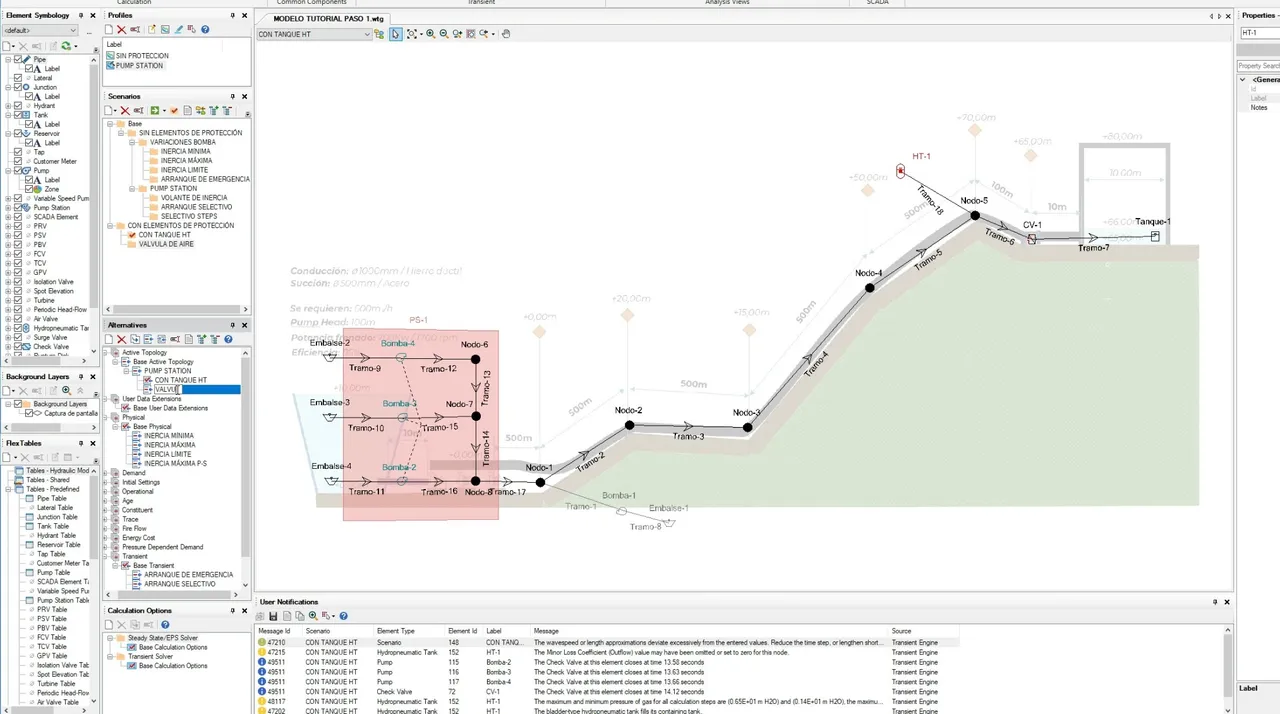Click the Zoom In magnifier tool
Viewport: 1280px width, 714px height.
pos(431,34)
